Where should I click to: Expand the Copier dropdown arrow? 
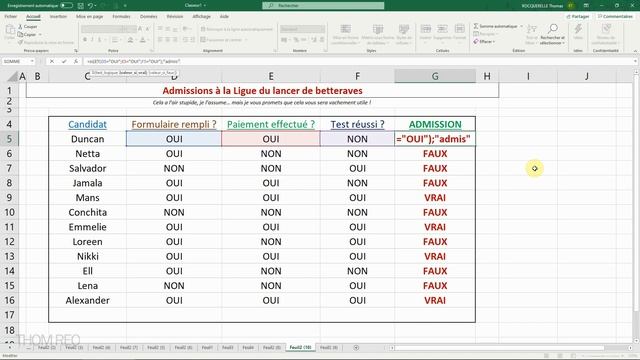[x=40, y=35]
